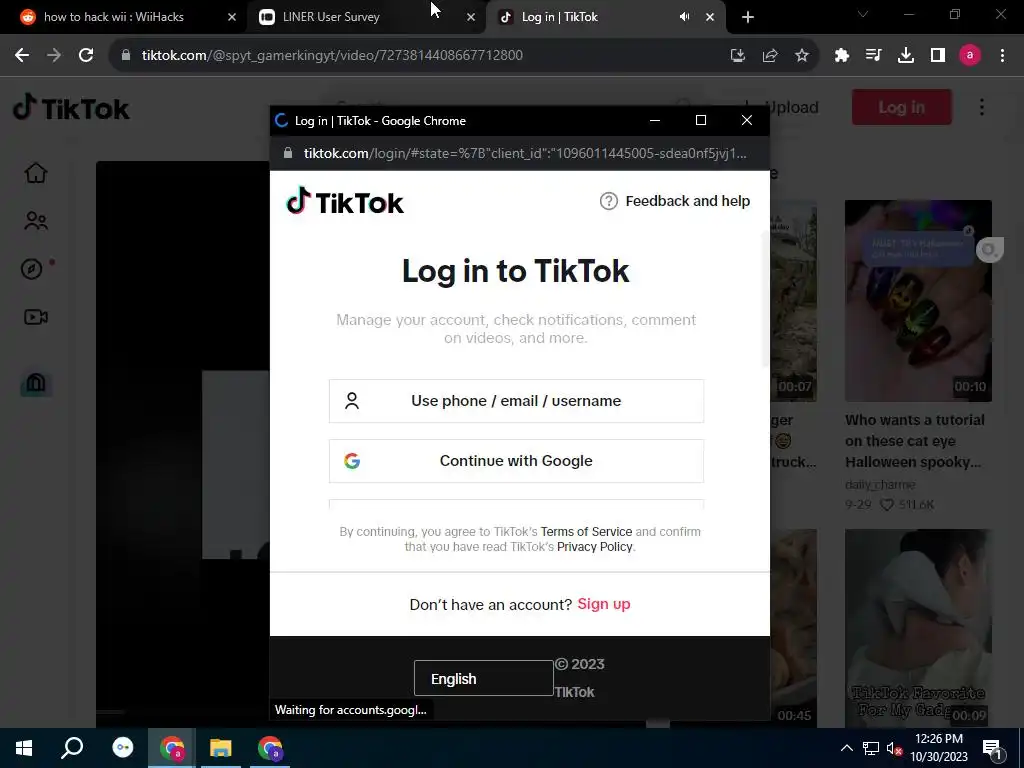Open a new browser tab
The image size is (1024, 768).
tap(748, 17)
